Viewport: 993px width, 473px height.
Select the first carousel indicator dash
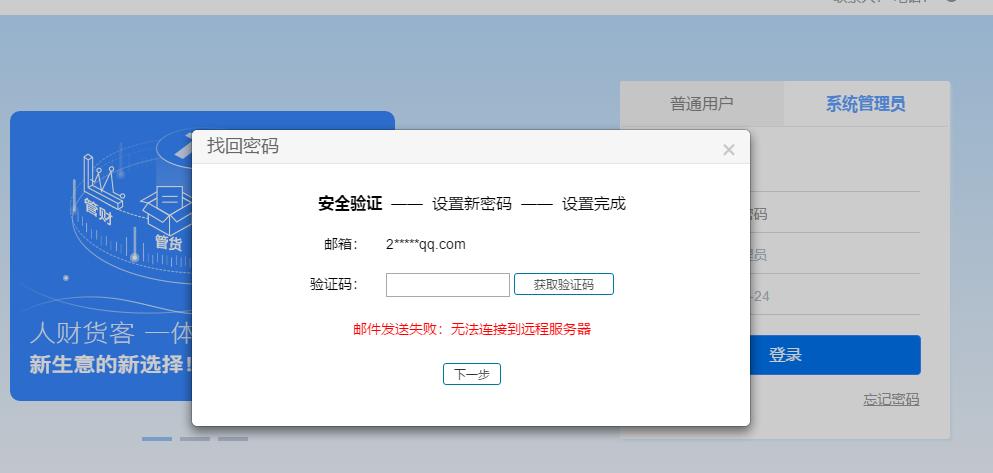(156, 438)
